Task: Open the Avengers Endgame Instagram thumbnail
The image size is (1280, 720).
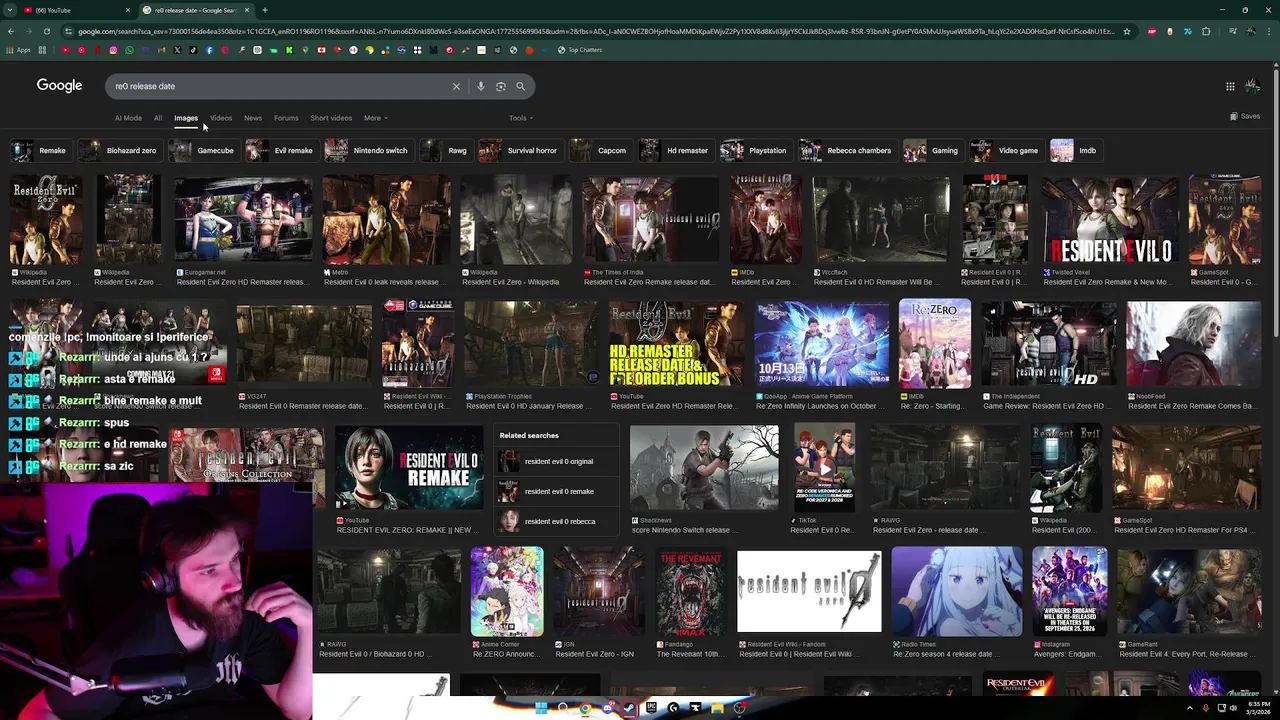Action: pos(1069,591)
